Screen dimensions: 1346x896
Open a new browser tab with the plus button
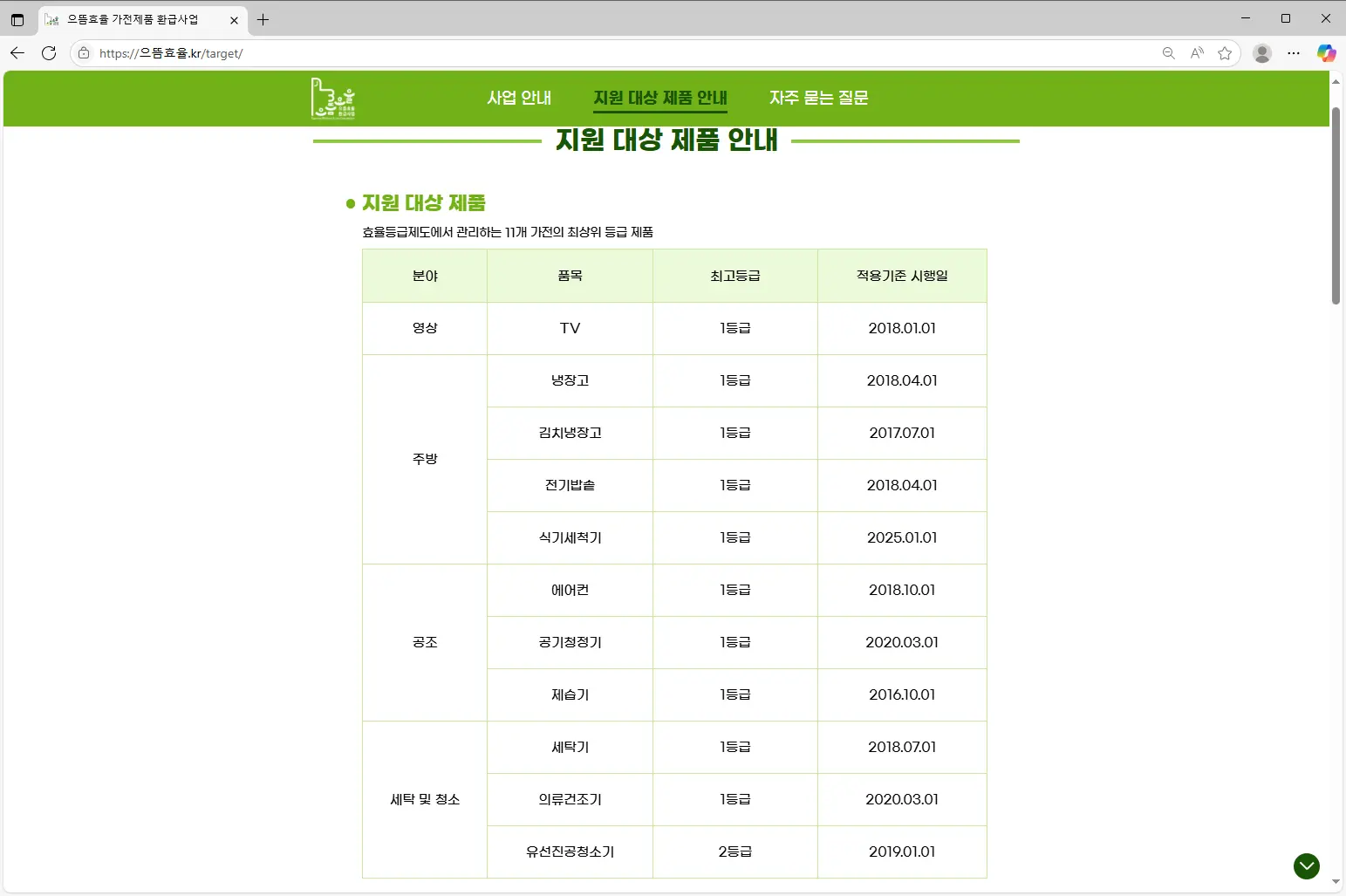263,19
